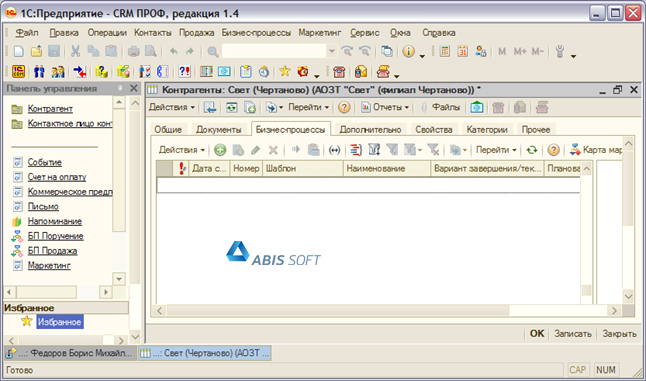This screenshot has height=381, width=646.
Task: Click the Карта маршрута icon button
Action: click(x=596, y=150)
